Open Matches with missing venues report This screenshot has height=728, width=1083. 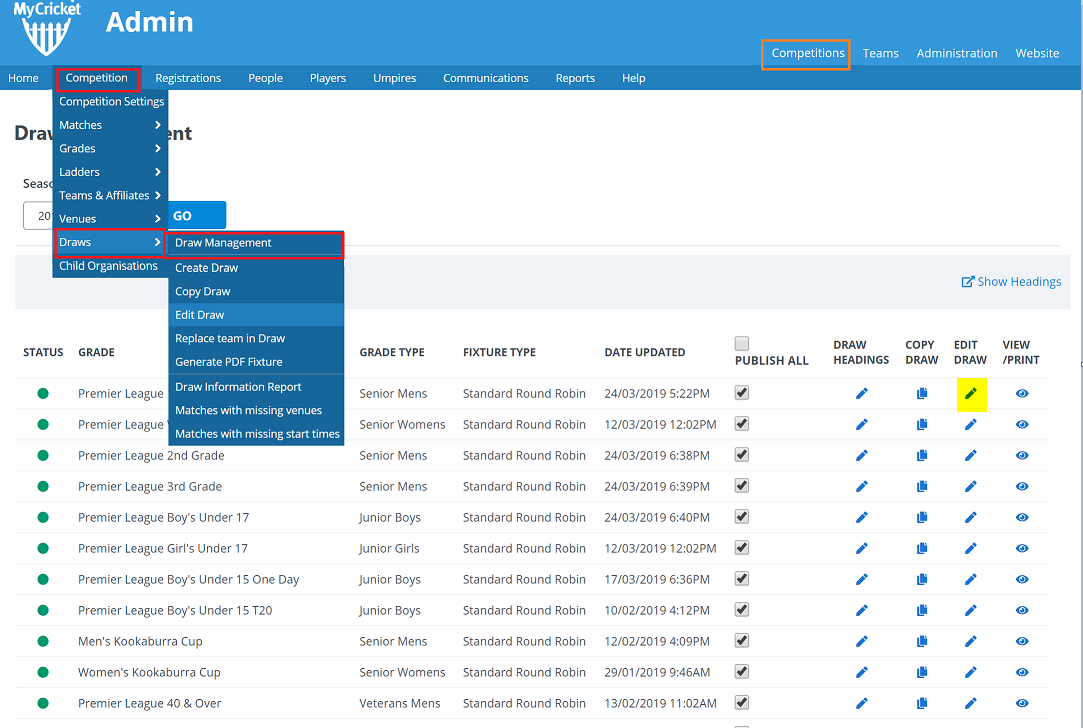pos(256,410)
